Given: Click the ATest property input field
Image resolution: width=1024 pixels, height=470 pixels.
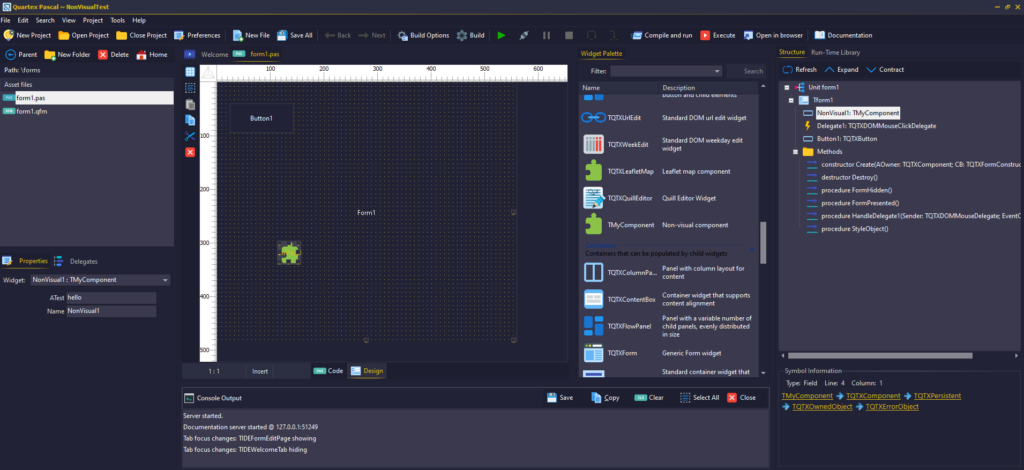Looking at the screenshot, I should point(110,298).
